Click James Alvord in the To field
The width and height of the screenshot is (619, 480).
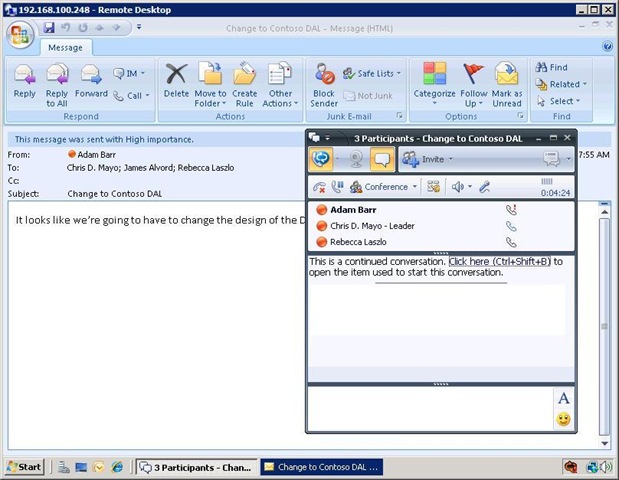[x=148, y=168]
